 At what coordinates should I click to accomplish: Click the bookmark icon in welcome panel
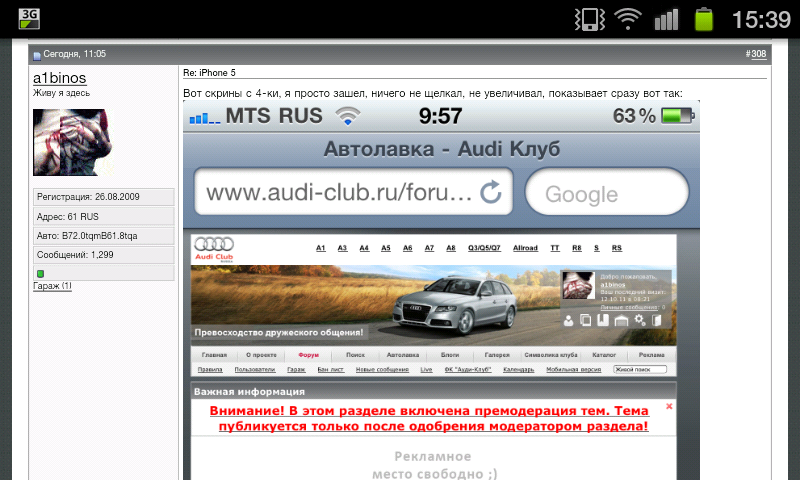click(603, 320)
